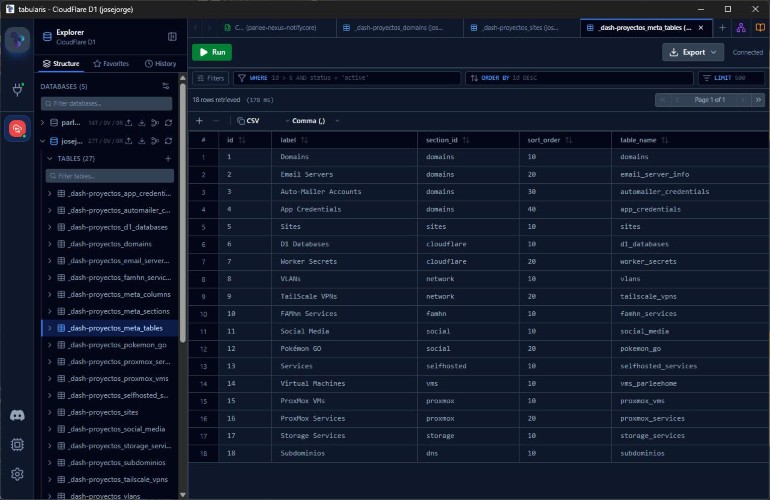Image resolution: width=770 pixels, height=500 pixels.
Task: Close the _dash-proyectos_meta_tables tab
Action: tap(701, 28)
